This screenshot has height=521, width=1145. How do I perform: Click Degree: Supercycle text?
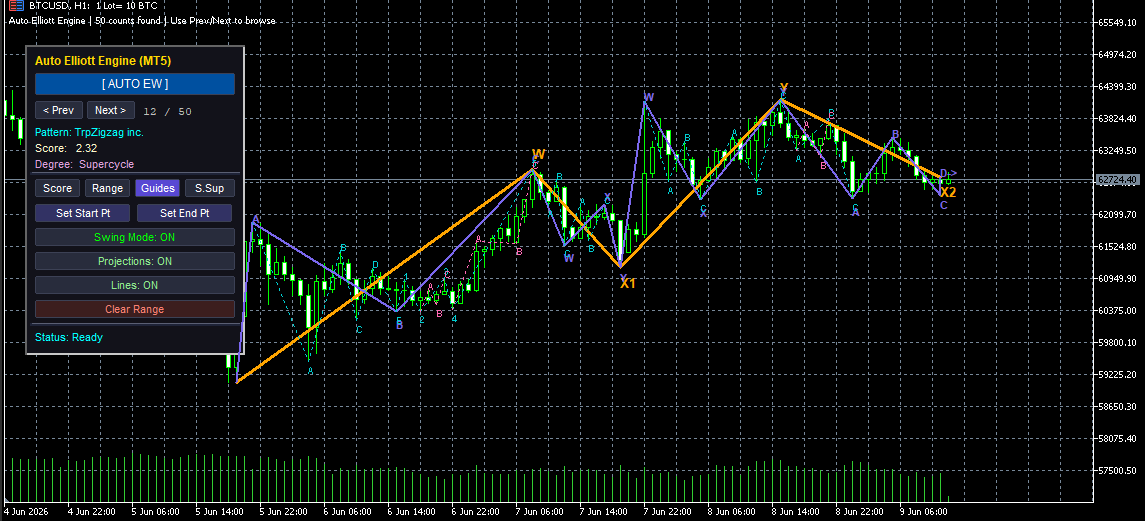85,164
